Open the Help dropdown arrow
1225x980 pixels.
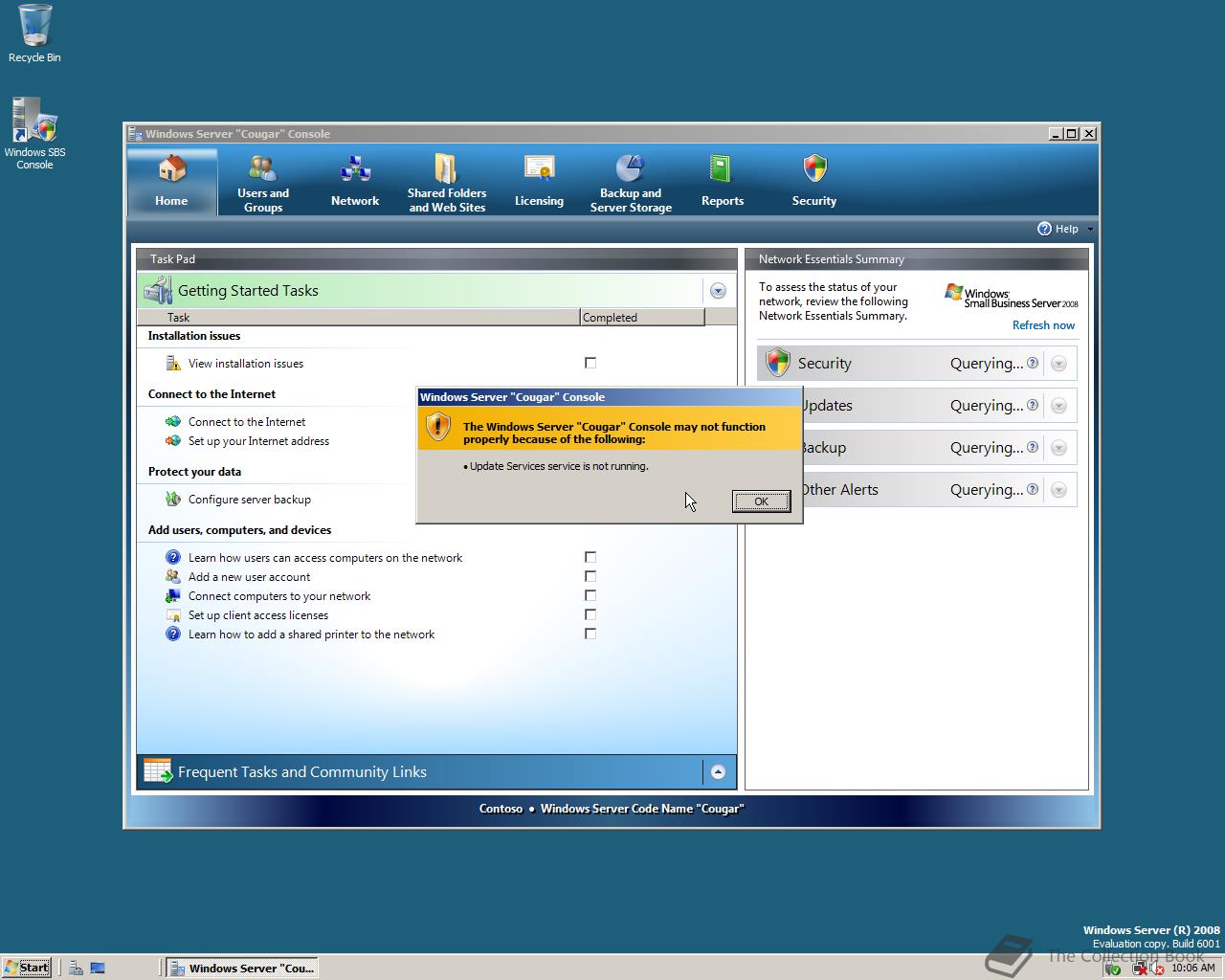(x=1090, y=230)
